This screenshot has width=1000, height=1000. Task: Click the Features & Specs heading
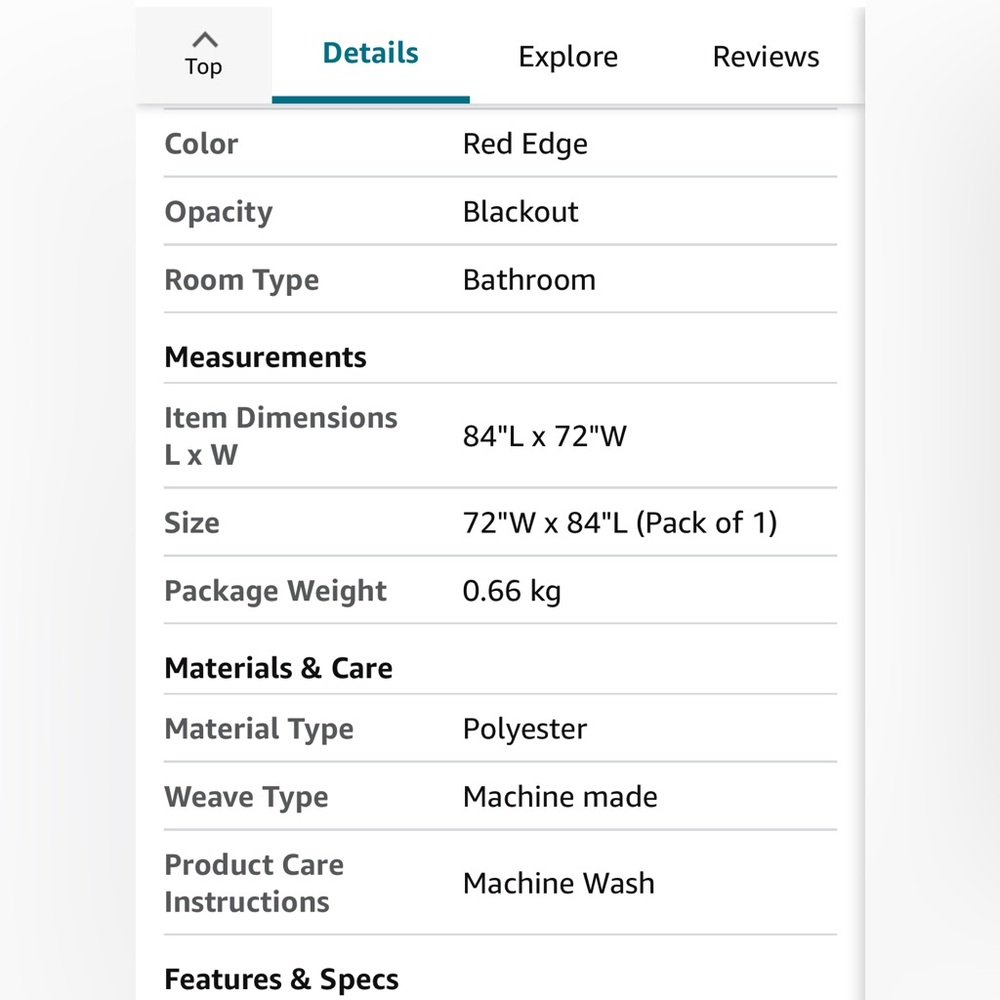pyautogui.click(x=281, y=980)
